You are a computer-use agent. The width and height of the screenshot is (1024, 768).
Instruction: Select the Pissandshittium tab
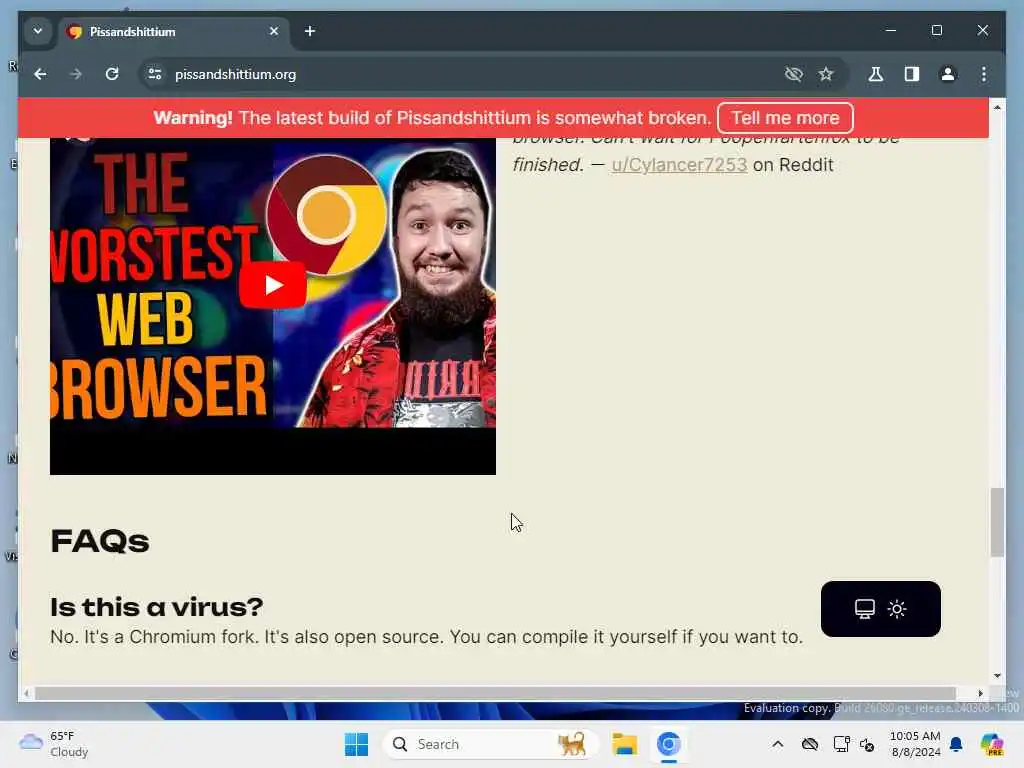(x=174, y=31)
